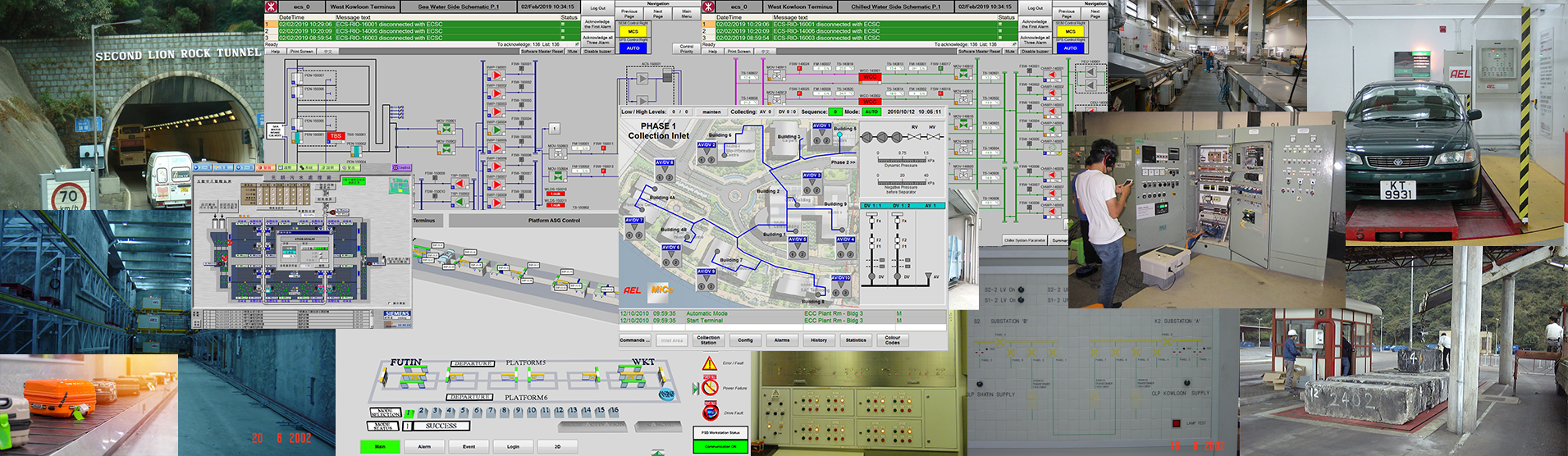Image resolution: width=1568 pixels, height=456 pixels.
Task: Click the green arrow beside Power Failure icon
Action: [x=696, y=388]
